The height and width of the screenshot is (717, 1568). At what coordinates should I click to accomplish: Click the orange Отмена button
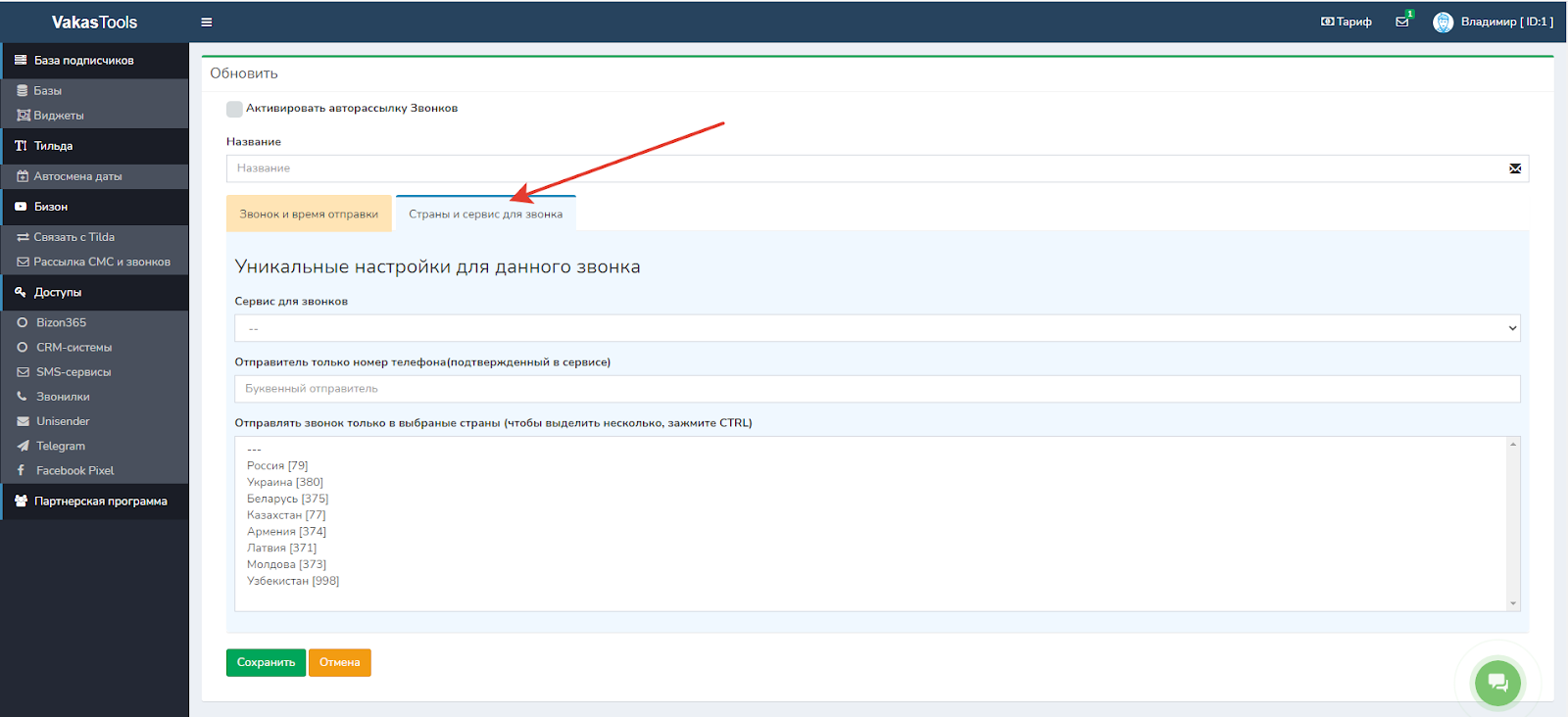click(339, 662)
